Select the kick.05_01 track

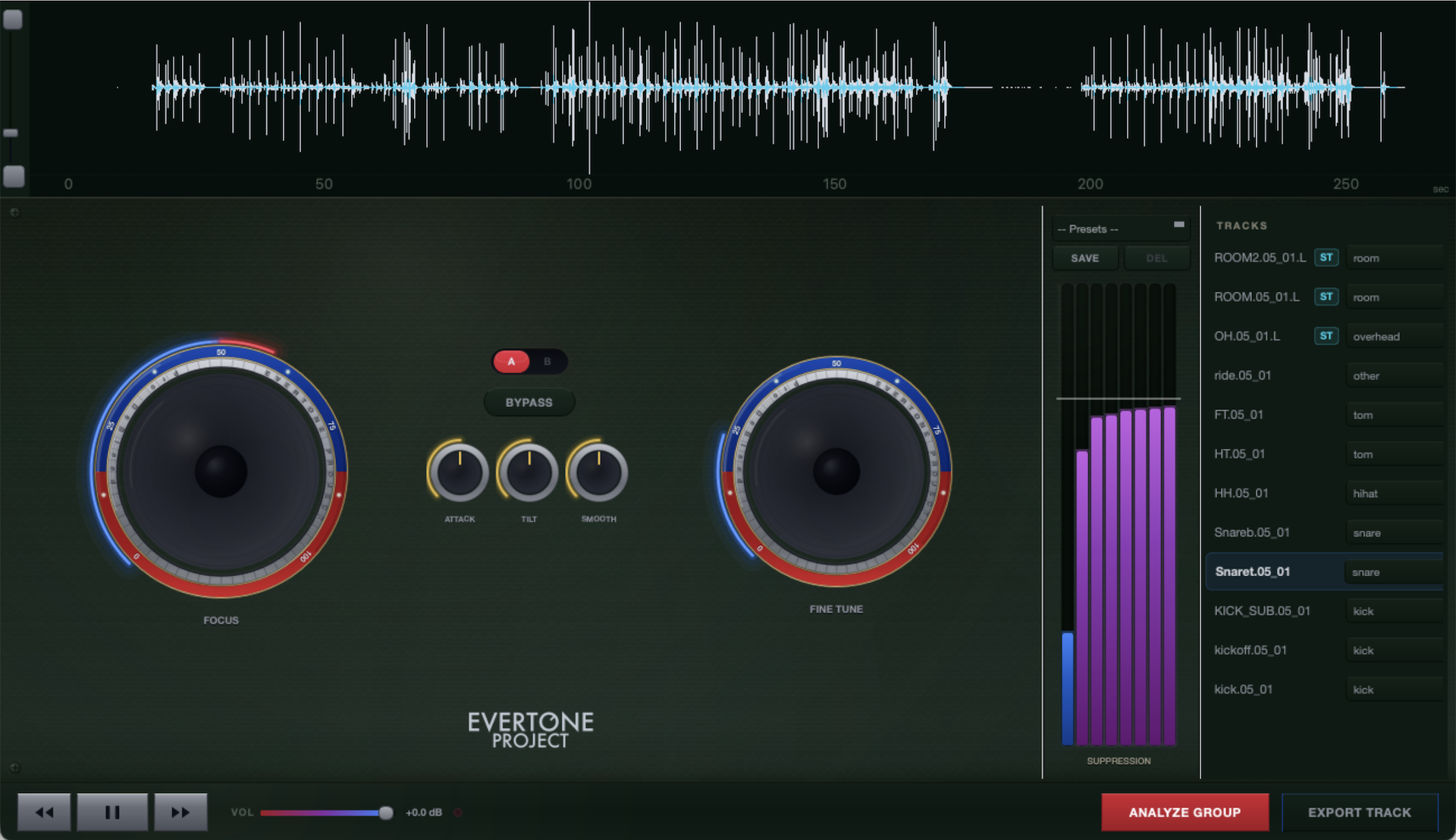point(1243,690)
